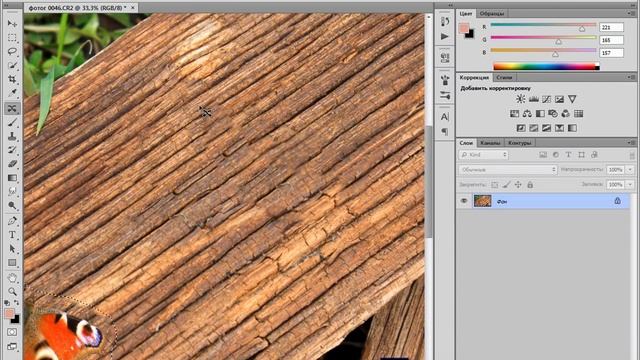640x360 pixels.
Task: Select the Eyedropper tool
Action: pyautogui.click(x=12, y=93)
